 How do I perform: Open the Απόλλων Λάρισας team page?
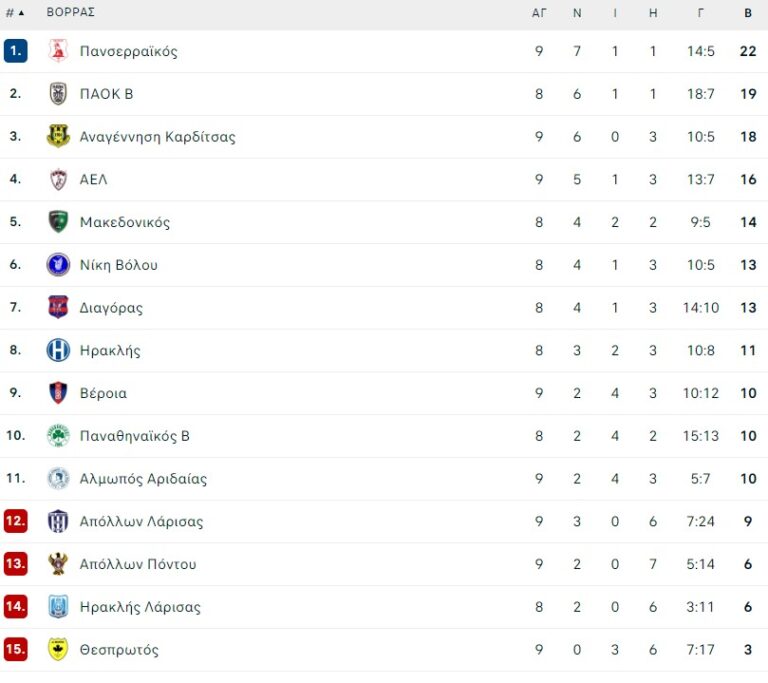(141, 522)
